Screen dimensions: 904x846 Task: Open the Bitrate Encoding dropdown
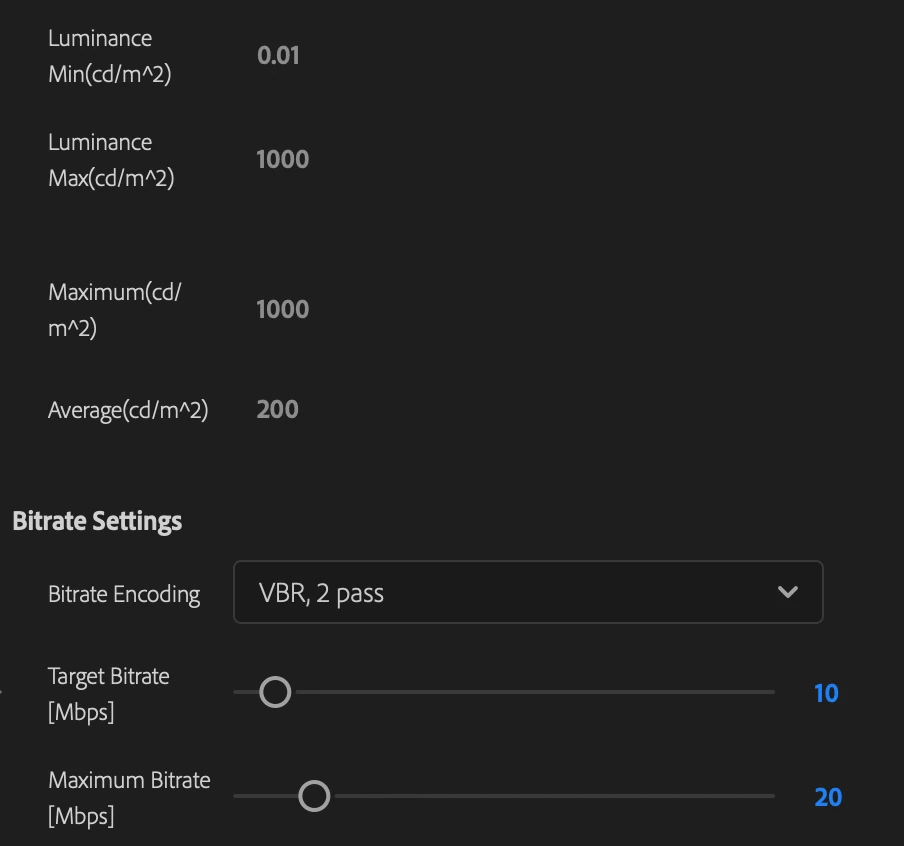click(528, 592)
